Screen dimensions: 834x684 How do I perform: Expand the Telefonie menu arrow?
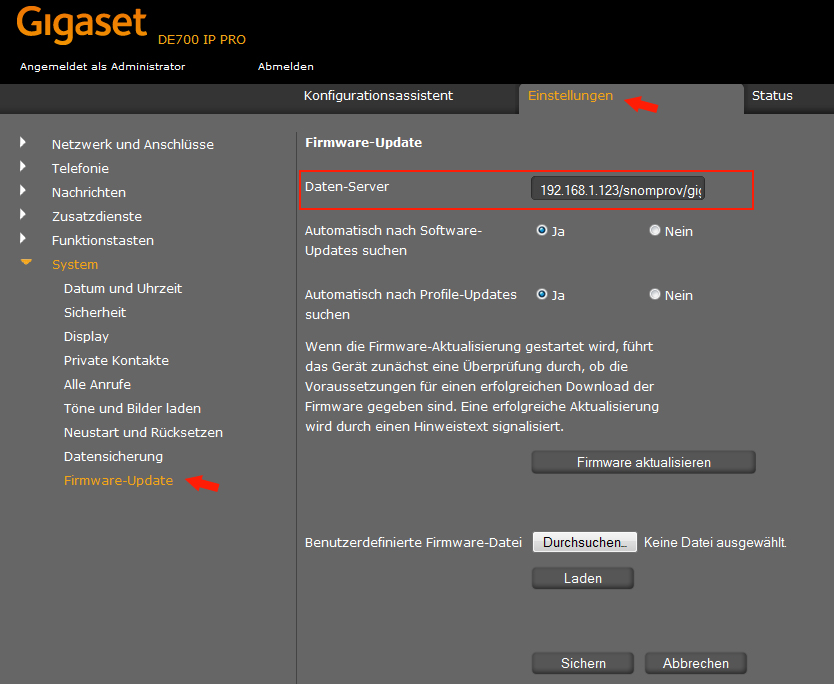point(23,167)
